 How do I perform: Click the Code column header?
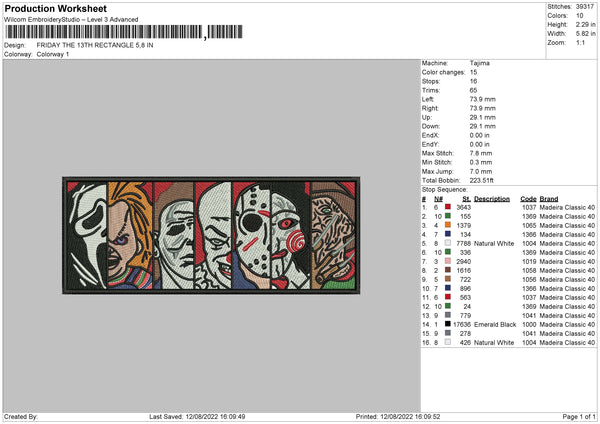coord(528,198)
